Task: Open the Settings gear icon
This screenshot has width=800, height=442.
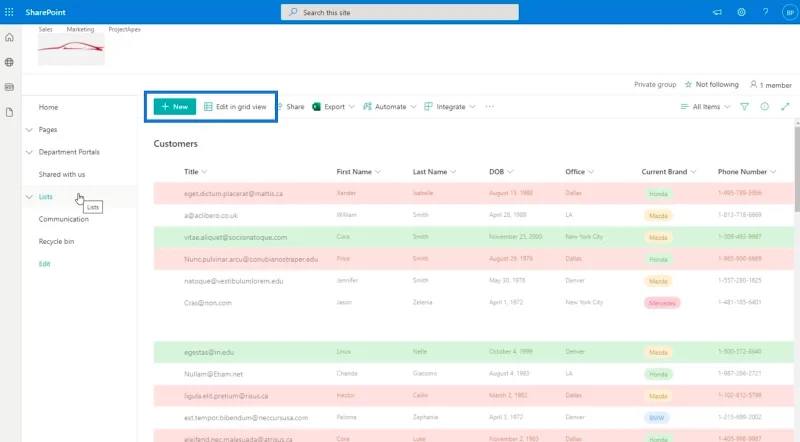Action: [x=741, y=12]
